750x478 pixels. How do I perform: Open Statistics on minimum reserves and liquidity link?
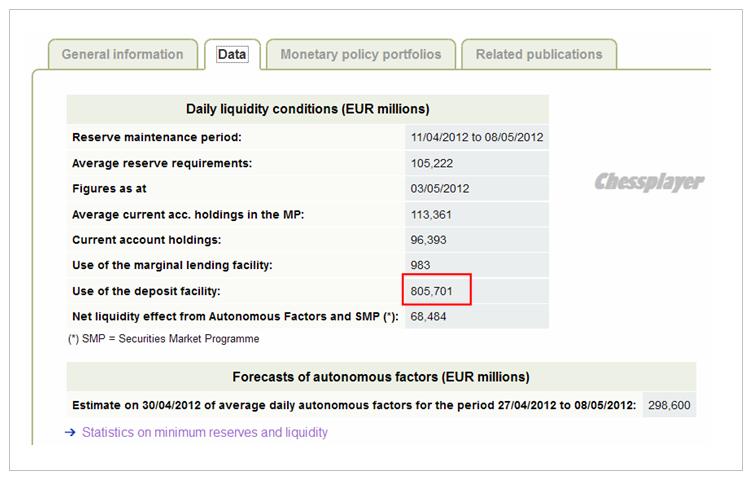point(204,433)
